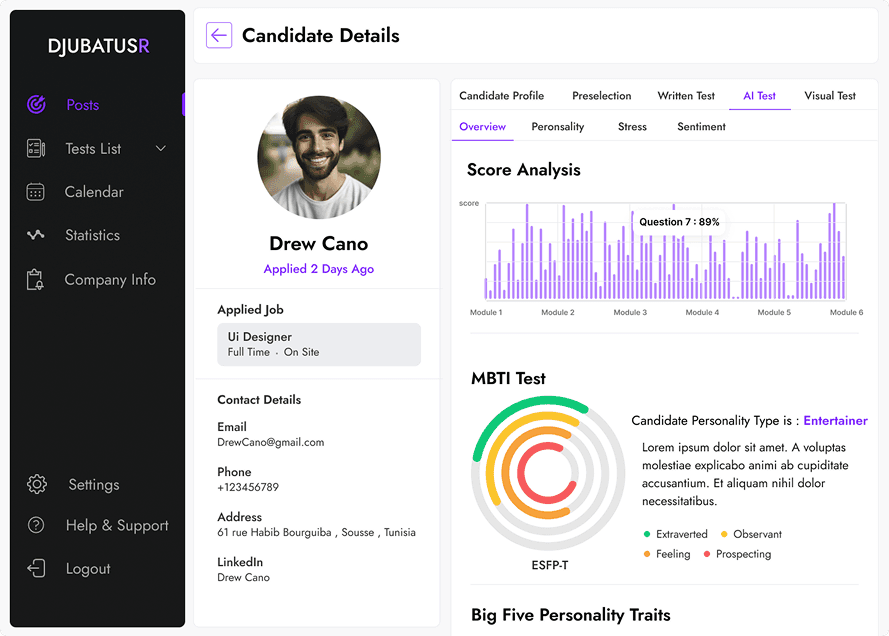Click the MBTI Test heading
The image size is (889, 636).
[x=509, y=378]
